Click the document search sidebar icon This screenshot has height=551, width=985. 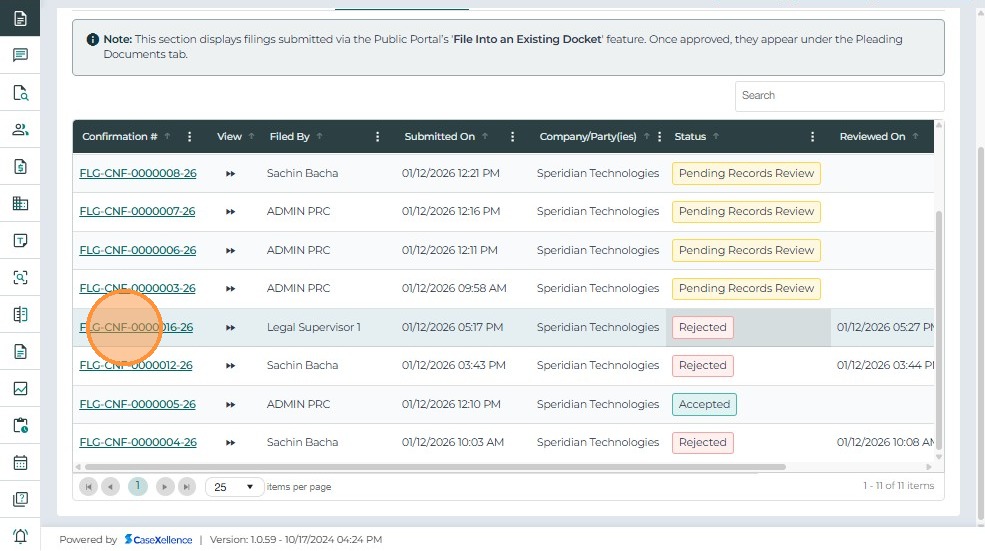(20, 93)
